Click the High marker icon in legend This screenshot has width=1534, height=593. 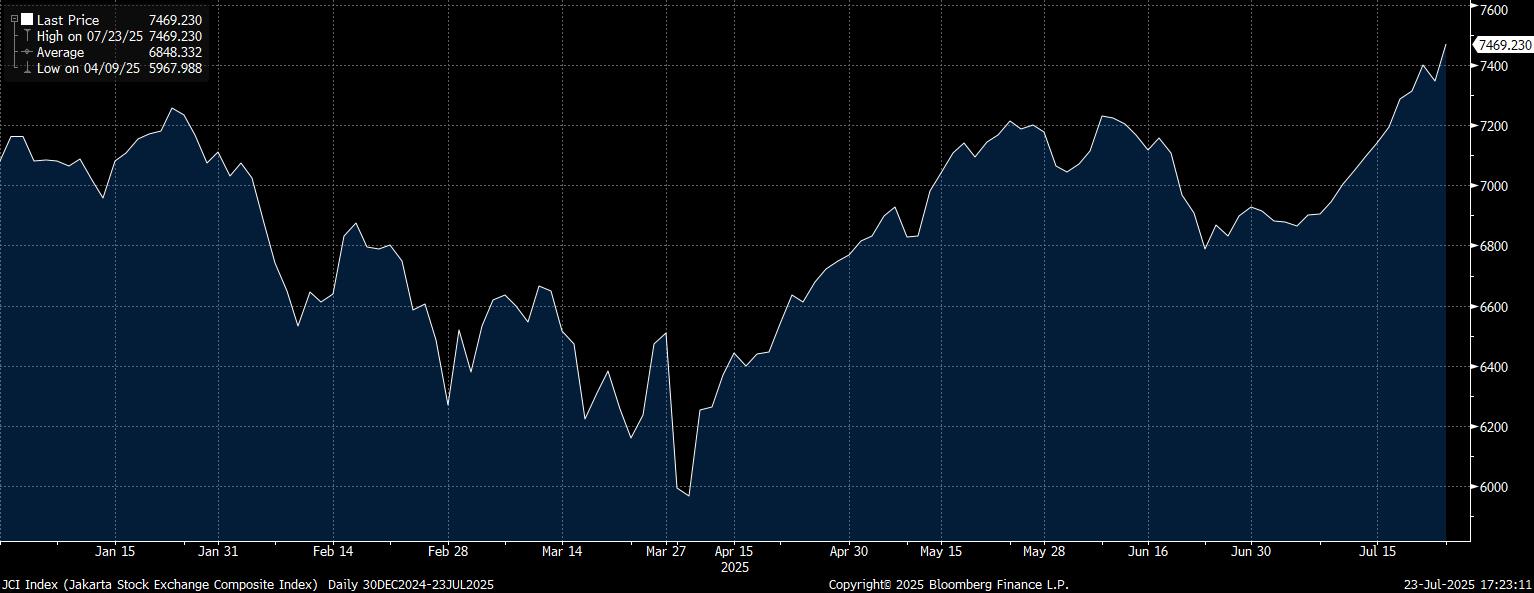click(x=27, y=36)
